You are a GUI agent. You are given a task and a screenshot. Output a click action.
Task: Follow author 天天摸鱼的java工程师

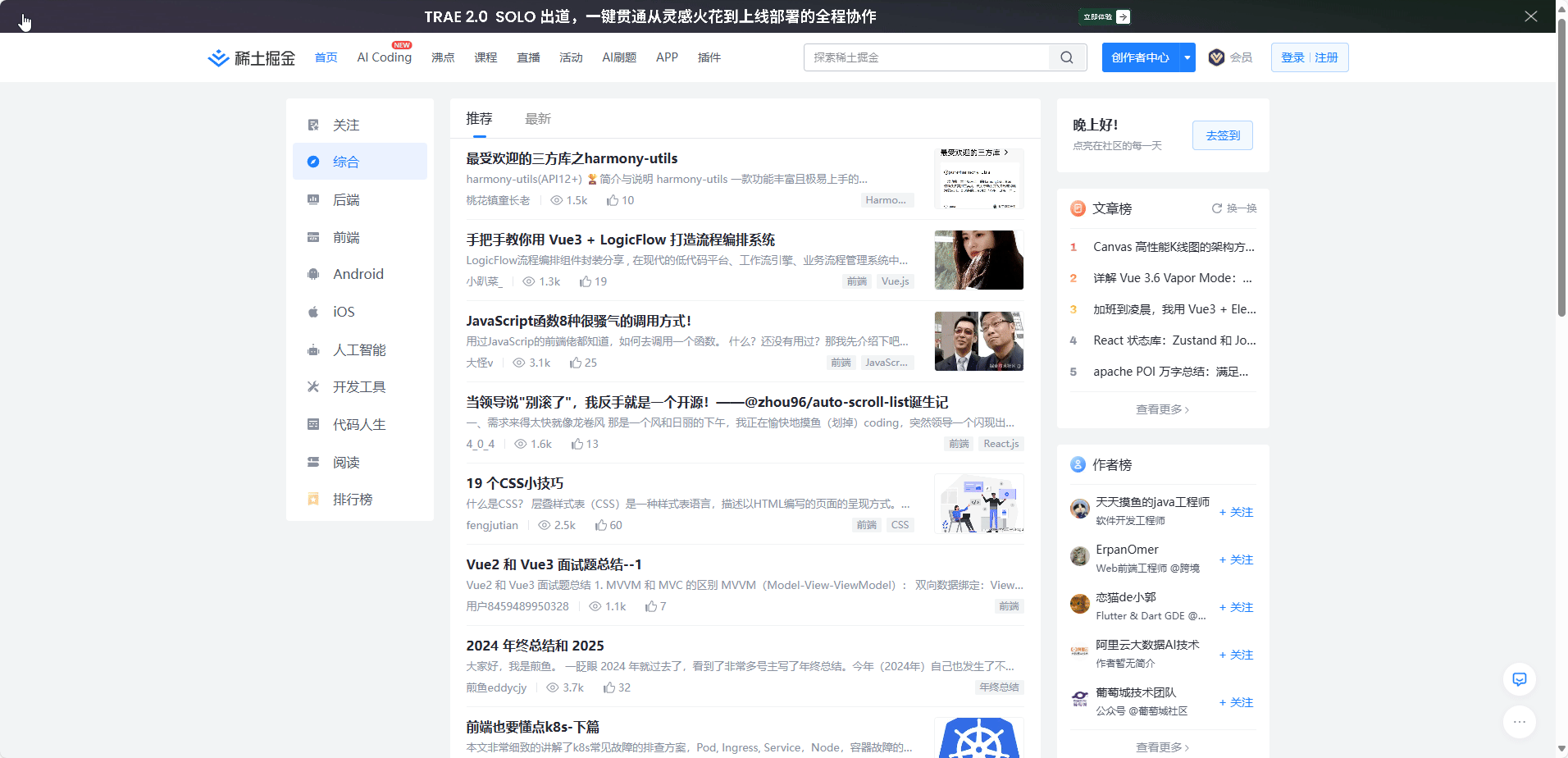tap(1236, 512)
